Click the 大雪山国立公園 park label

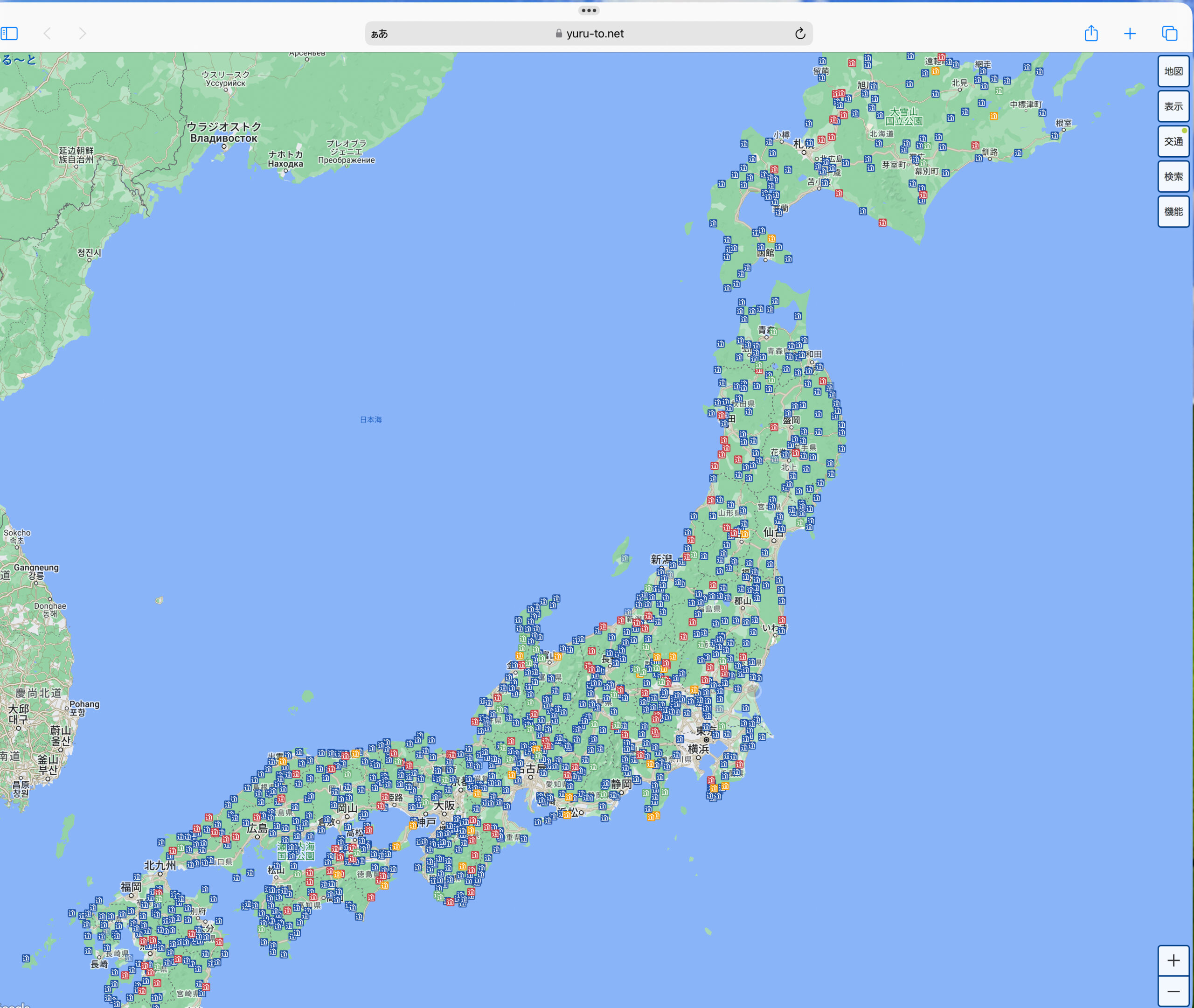point(904,116)
